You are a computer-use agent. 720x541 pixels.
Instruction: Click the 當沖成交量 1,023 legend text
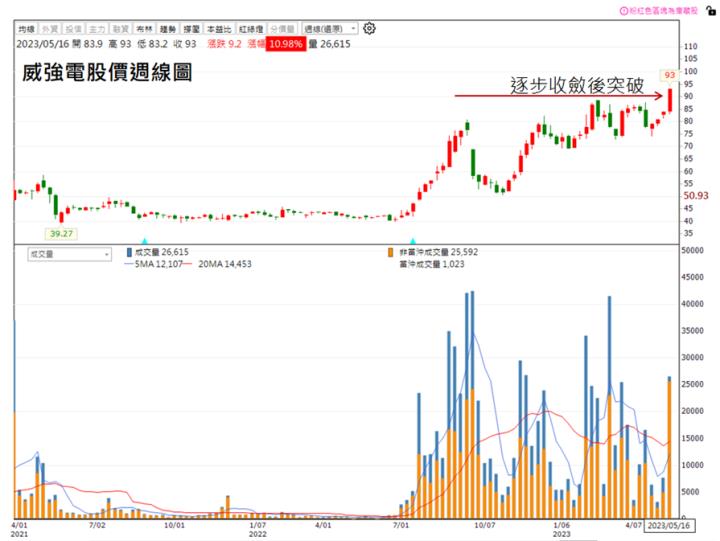point(432,264)
